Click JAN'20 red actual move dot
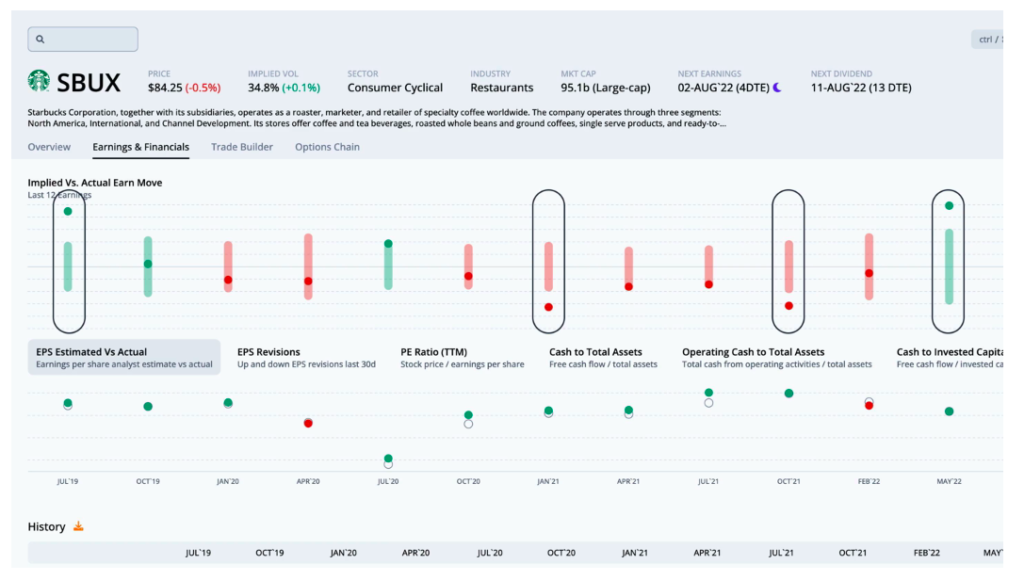1024x580 pixels. click(x=228, y=280)
